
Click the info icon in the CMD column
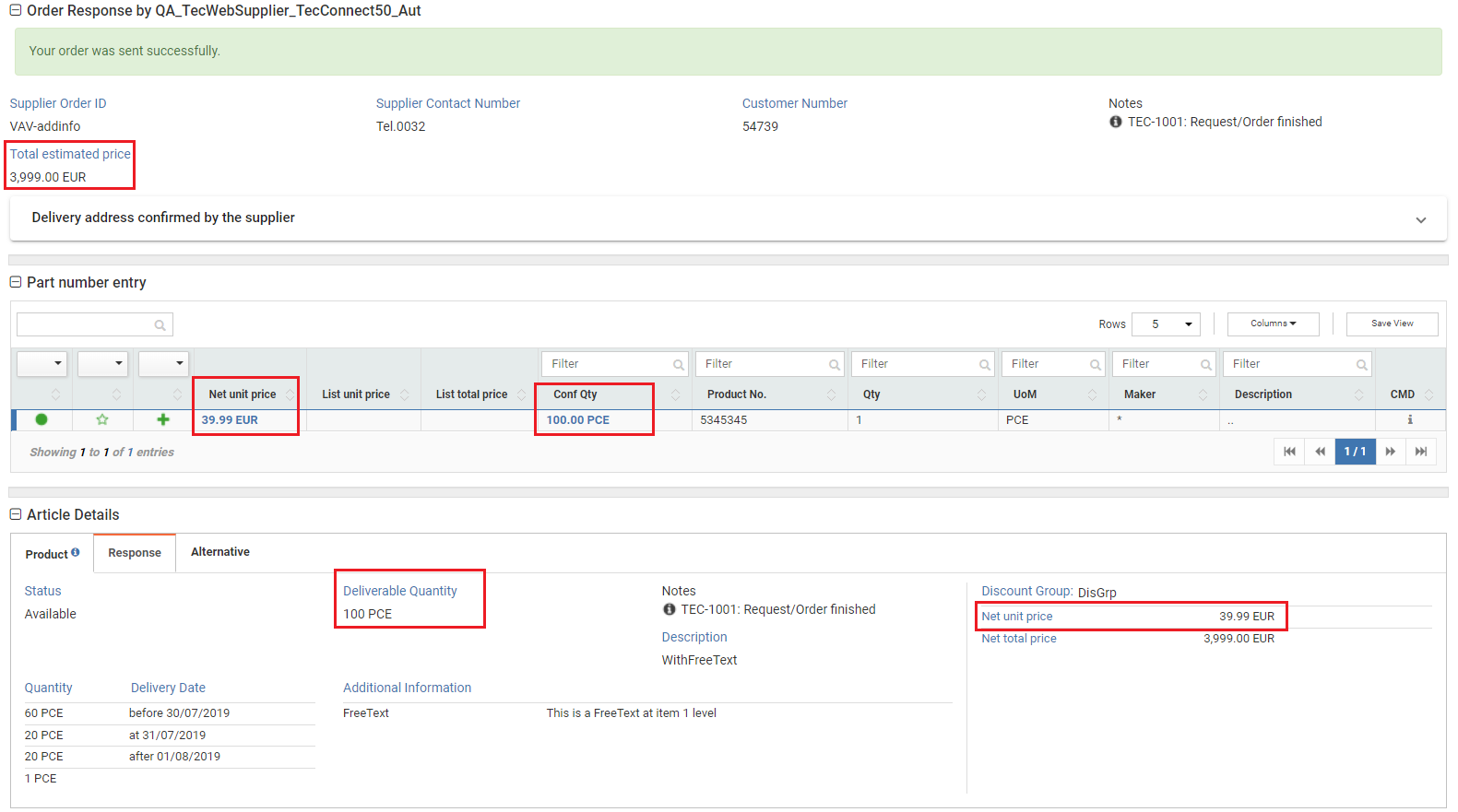pyautogui.click(x=1409, y=419)
